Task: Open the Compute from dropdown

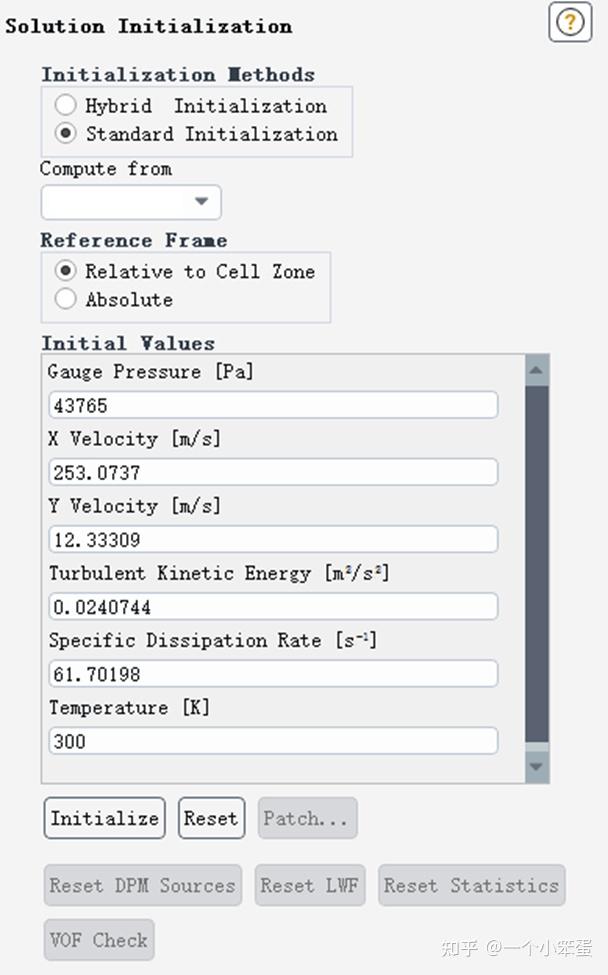Action: click(131, 202)
